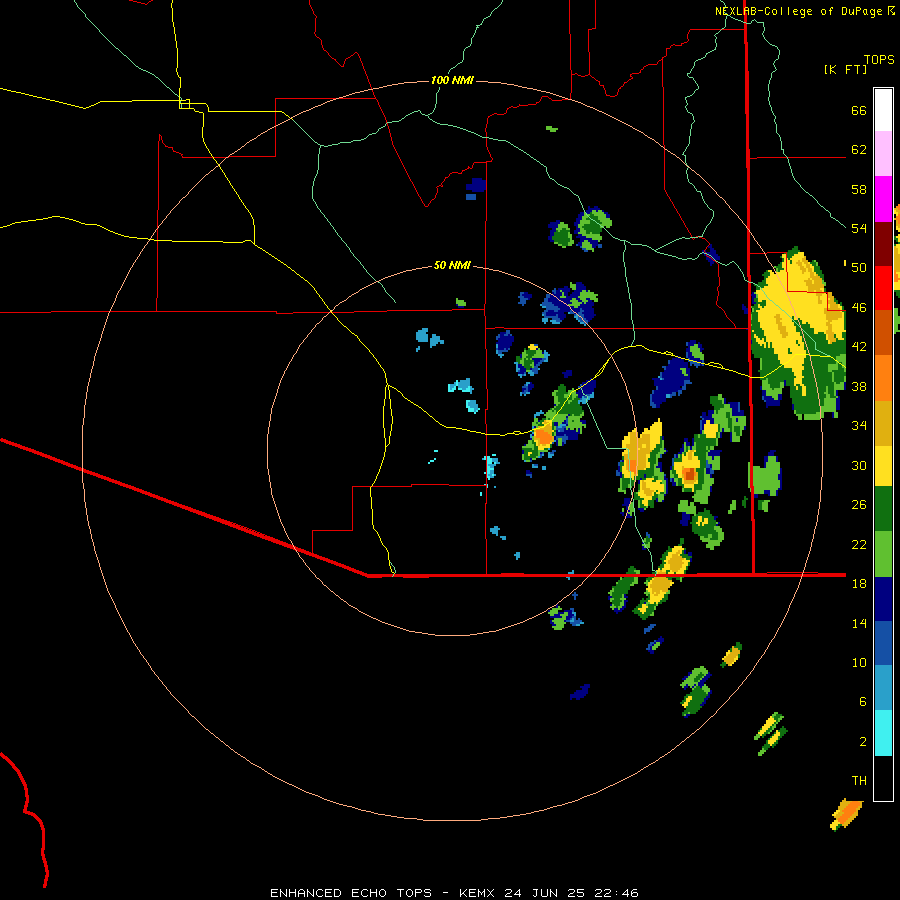Click the orange echo in the bottom-right corner

846,814
